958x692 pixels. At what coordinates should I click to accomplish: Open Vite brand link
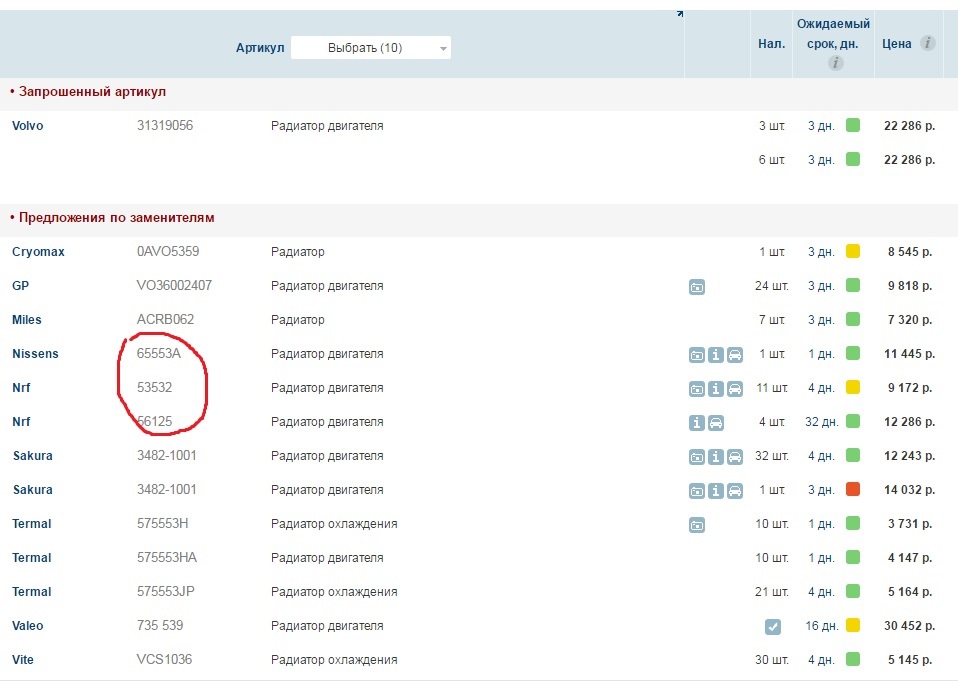pos(23,660)
